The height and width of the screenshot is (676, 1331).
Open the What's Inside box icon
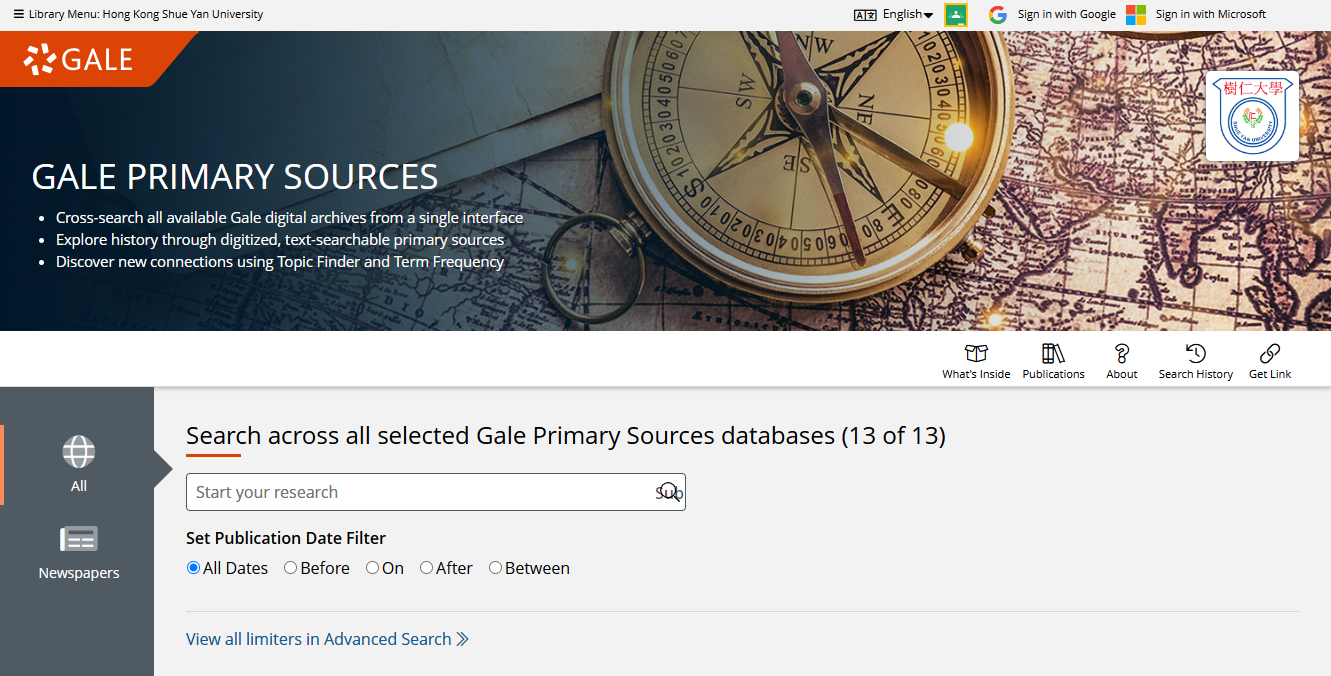pos(975,354)
